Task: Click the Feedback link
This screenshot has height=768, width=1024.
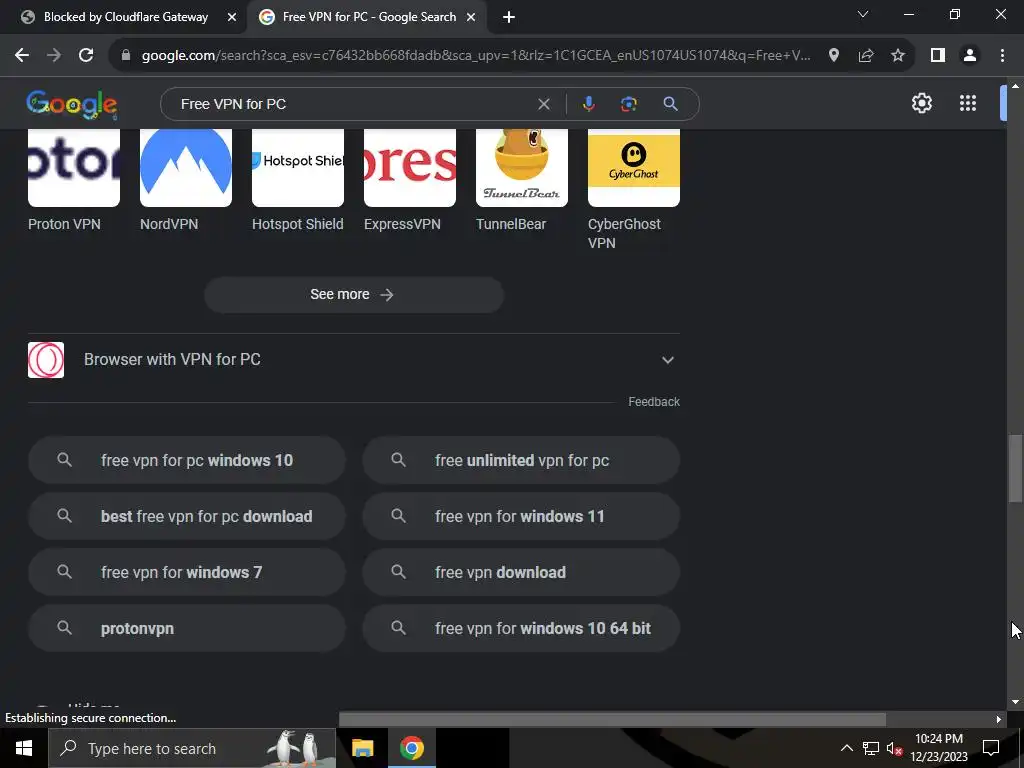Action: point(654,402)
